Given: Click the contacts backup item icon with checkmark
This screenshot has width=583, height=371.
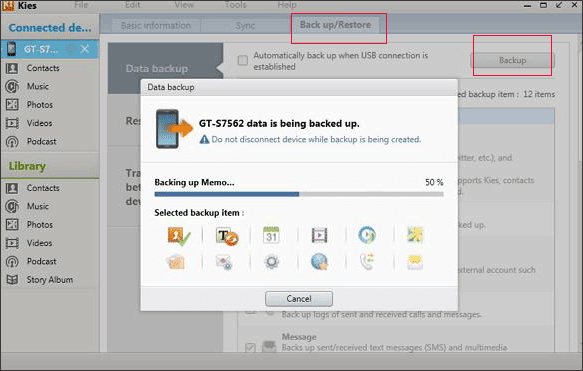Looking at the screenshot, I should coord(178,236).
